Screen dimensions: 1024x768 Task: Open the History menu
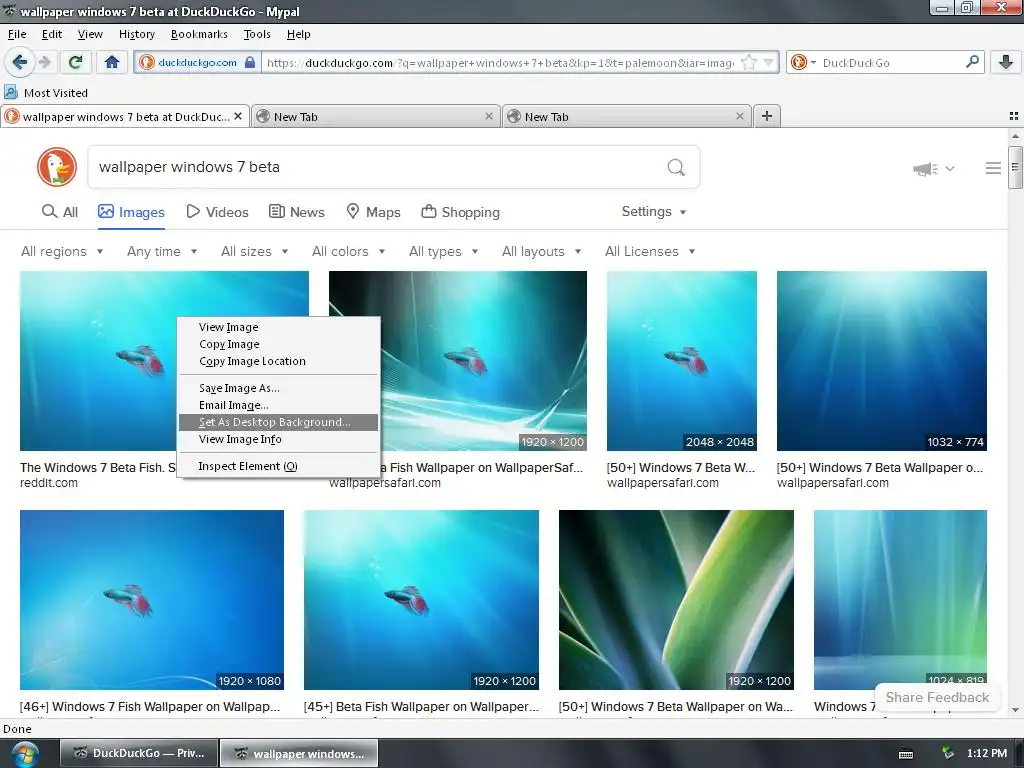(x=136, y=34)
